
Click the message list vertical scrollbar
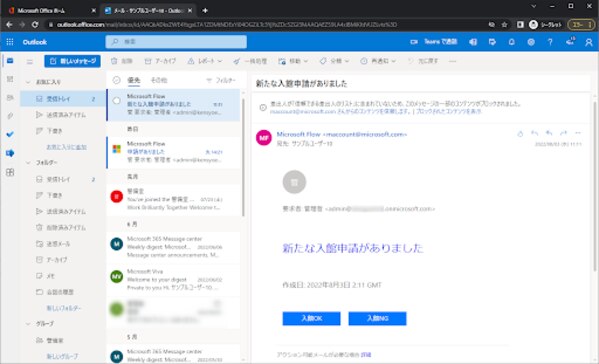click(x=243, y=157)
